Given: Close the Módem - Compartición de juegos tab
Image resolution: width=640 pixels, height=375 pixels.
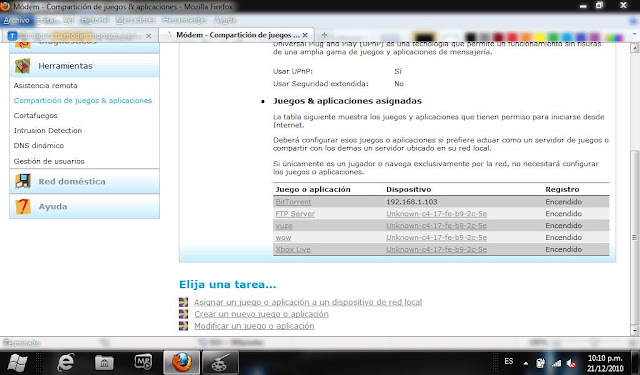Looking at the screenshot, I should pyautogui.click(x=305, y=35).
